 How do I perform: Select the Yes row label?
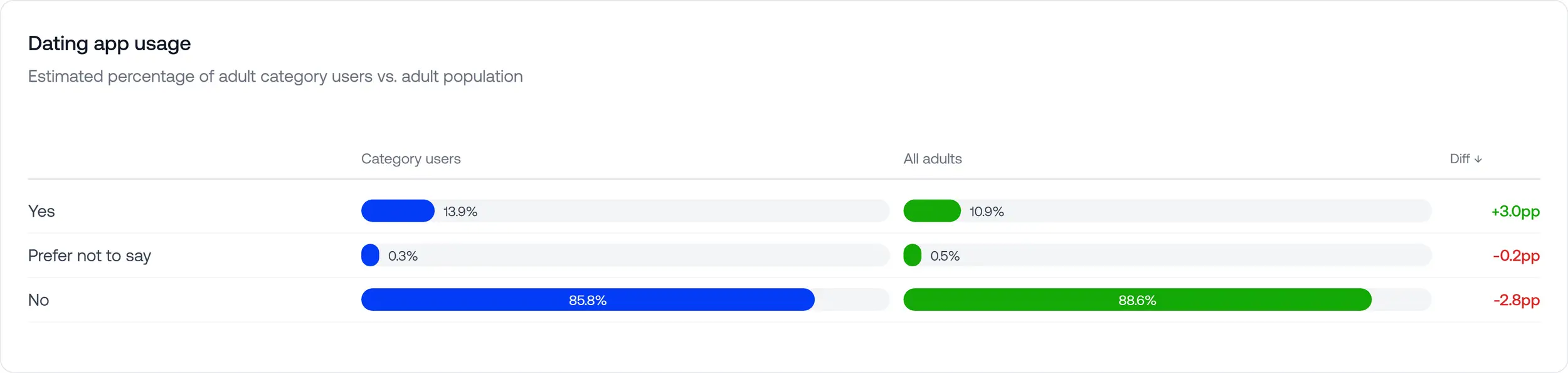coord(41,211)
